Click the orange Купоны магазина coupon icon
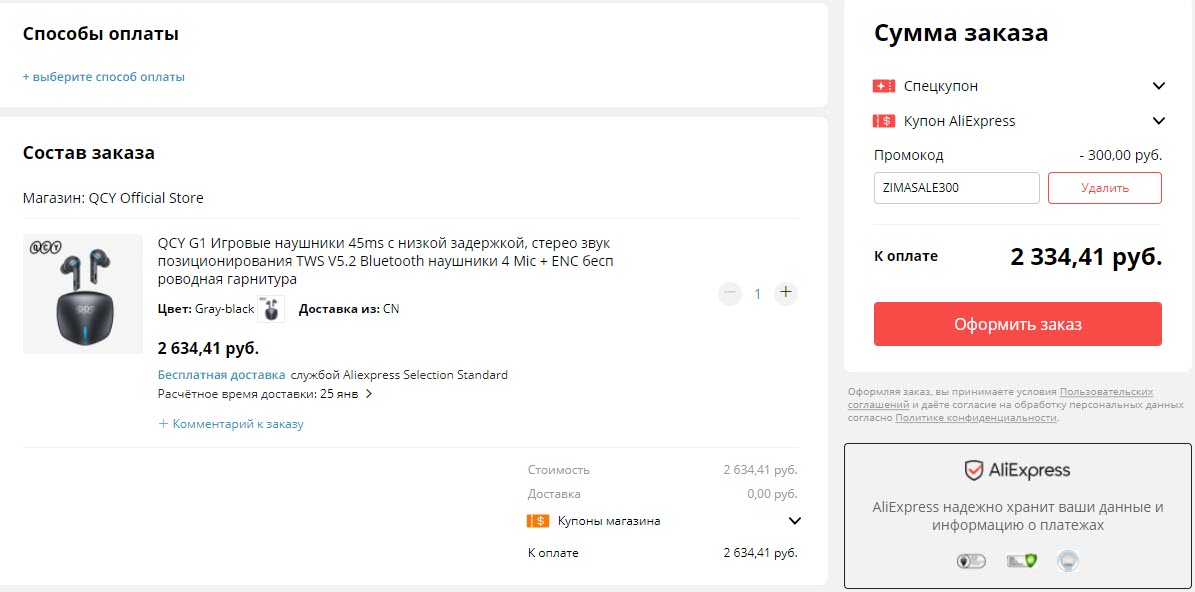This screenshot has height=592, width=1195. (x=537, y=521)
